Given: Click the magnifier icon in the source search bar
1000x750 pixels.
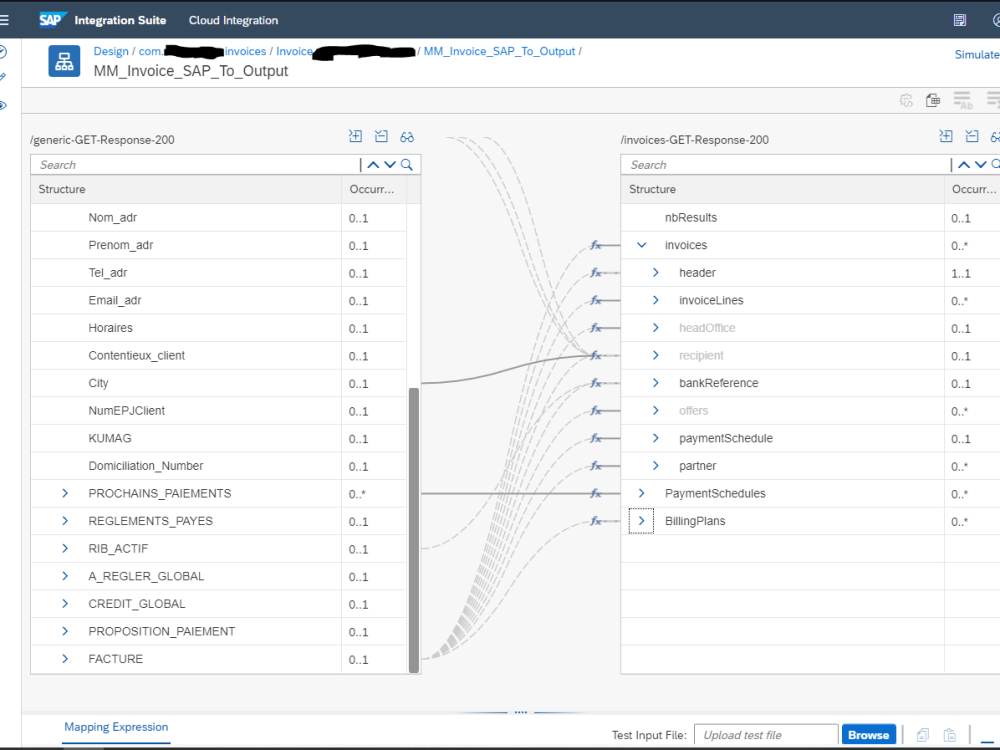Looking at the screenshot, I should (x=405, y=164).
